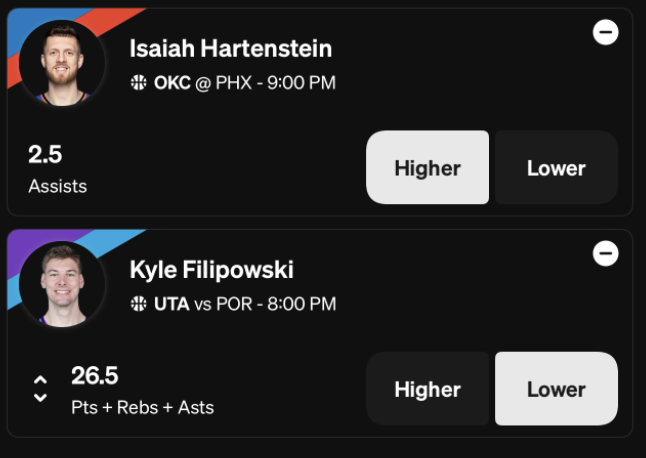Click the Pts + Rebs + Asts label
Viewport: 646px width, 458px height.
pyautogui.click(x=143, y=408)
